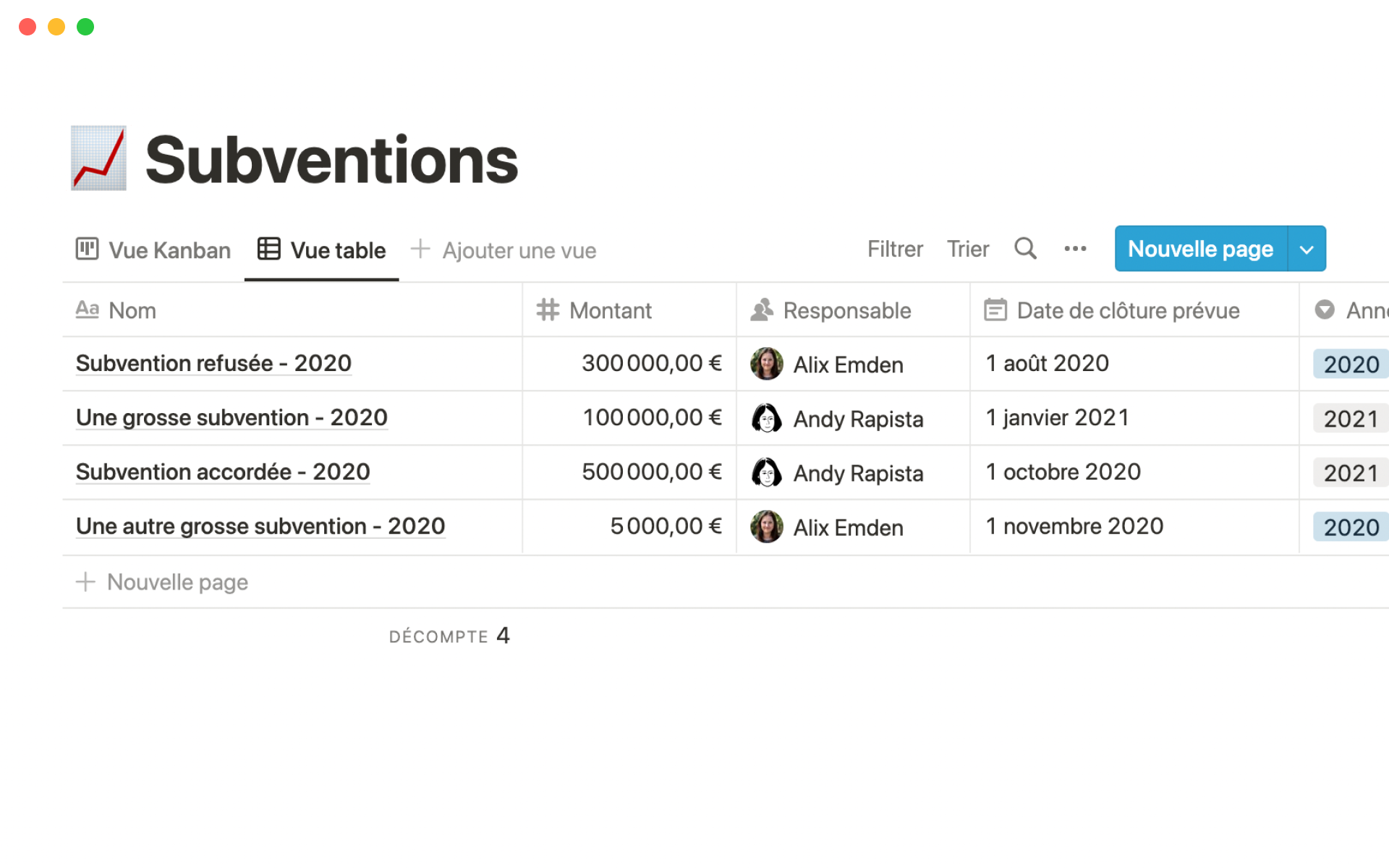Click the 500 000,00 € amount cell

coord(651,472)
